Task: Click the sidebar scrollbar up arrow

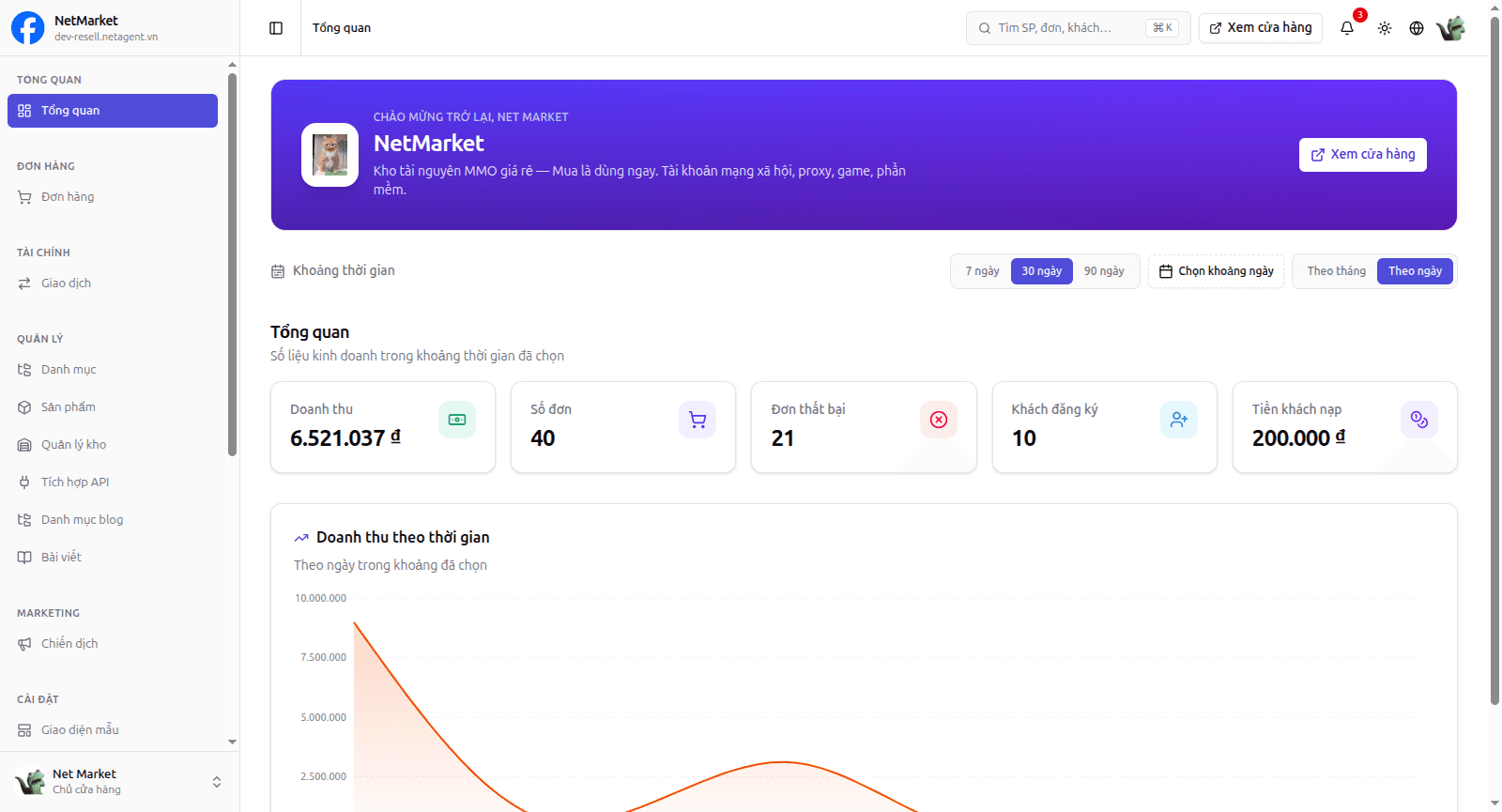Action: pyautogui.click(x=233, y=65)
